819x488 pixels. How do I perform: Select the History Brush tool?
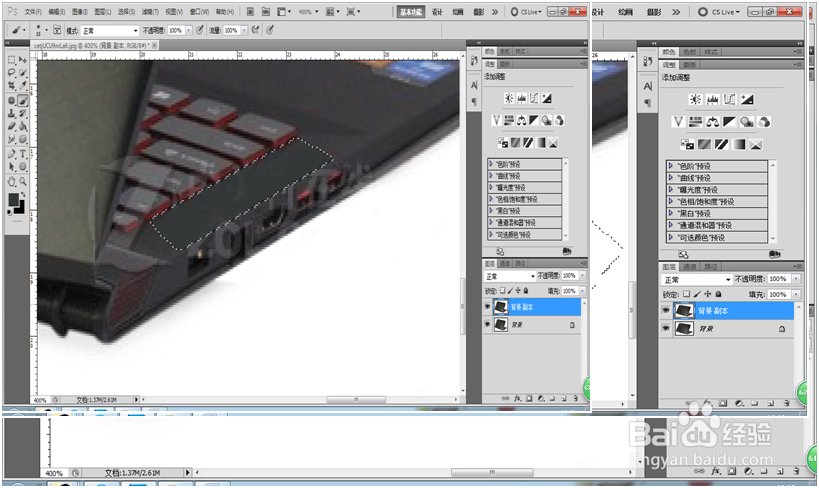(x=23, y=113)
